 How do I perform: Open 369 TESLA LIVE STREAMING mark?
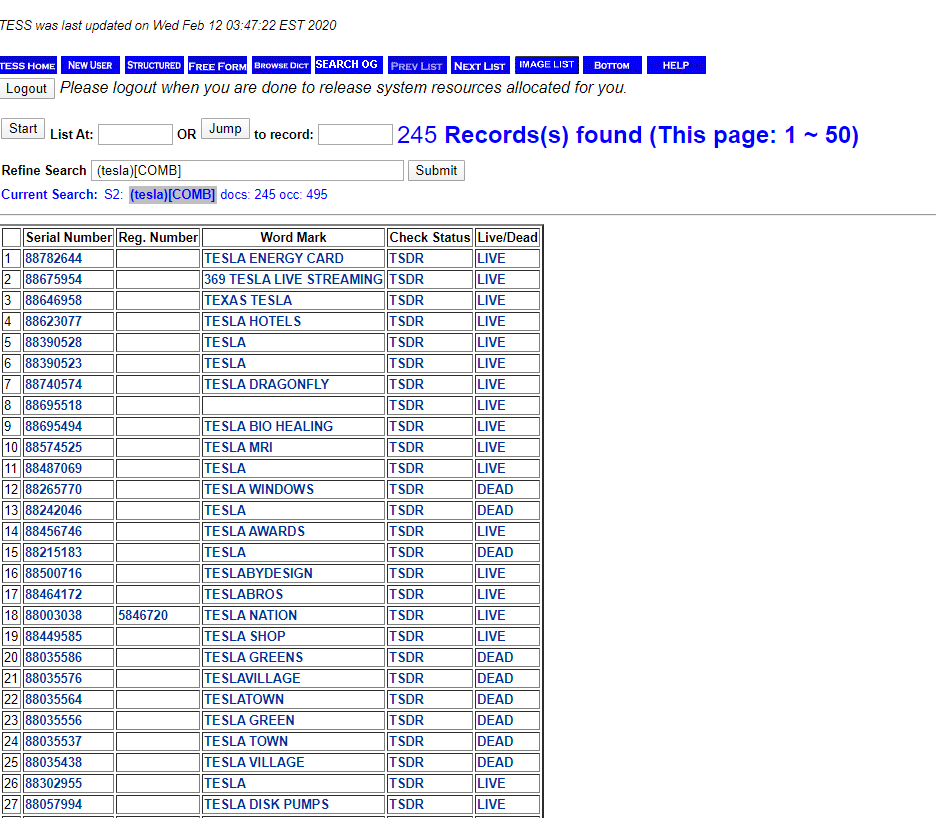tap(293, 279)
